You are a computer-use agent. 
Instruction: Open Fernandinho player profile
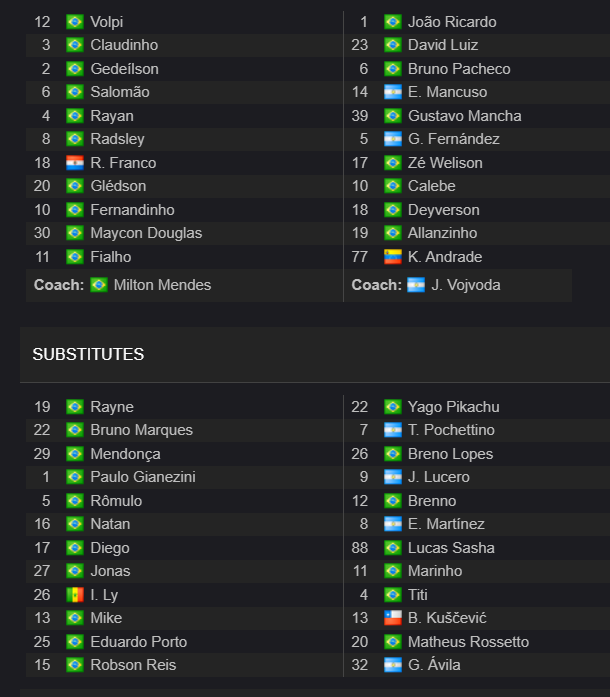pyautogui.click(x=132, y=210)
